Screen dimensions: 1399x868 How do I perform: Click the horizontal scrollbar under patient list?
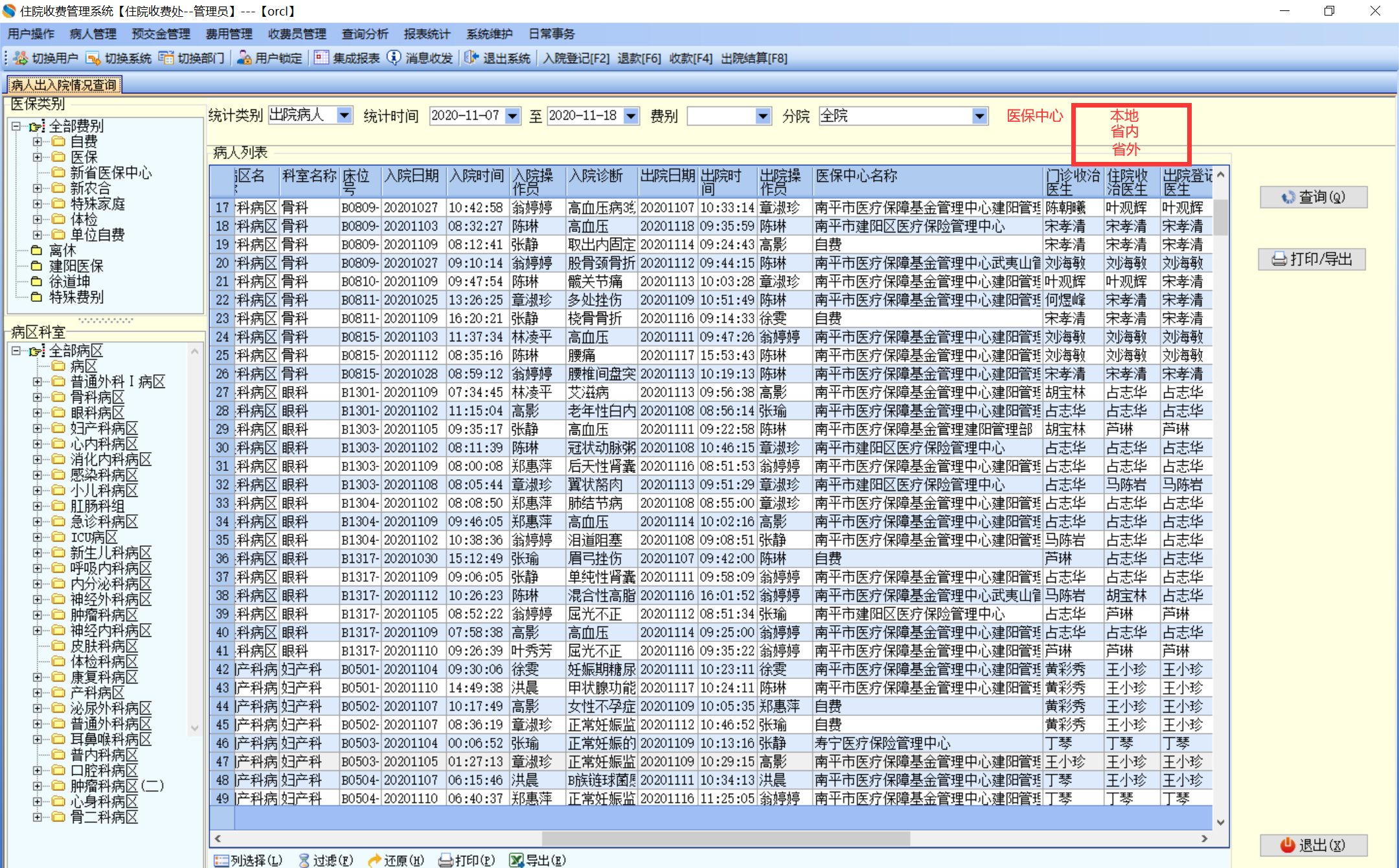725,838
